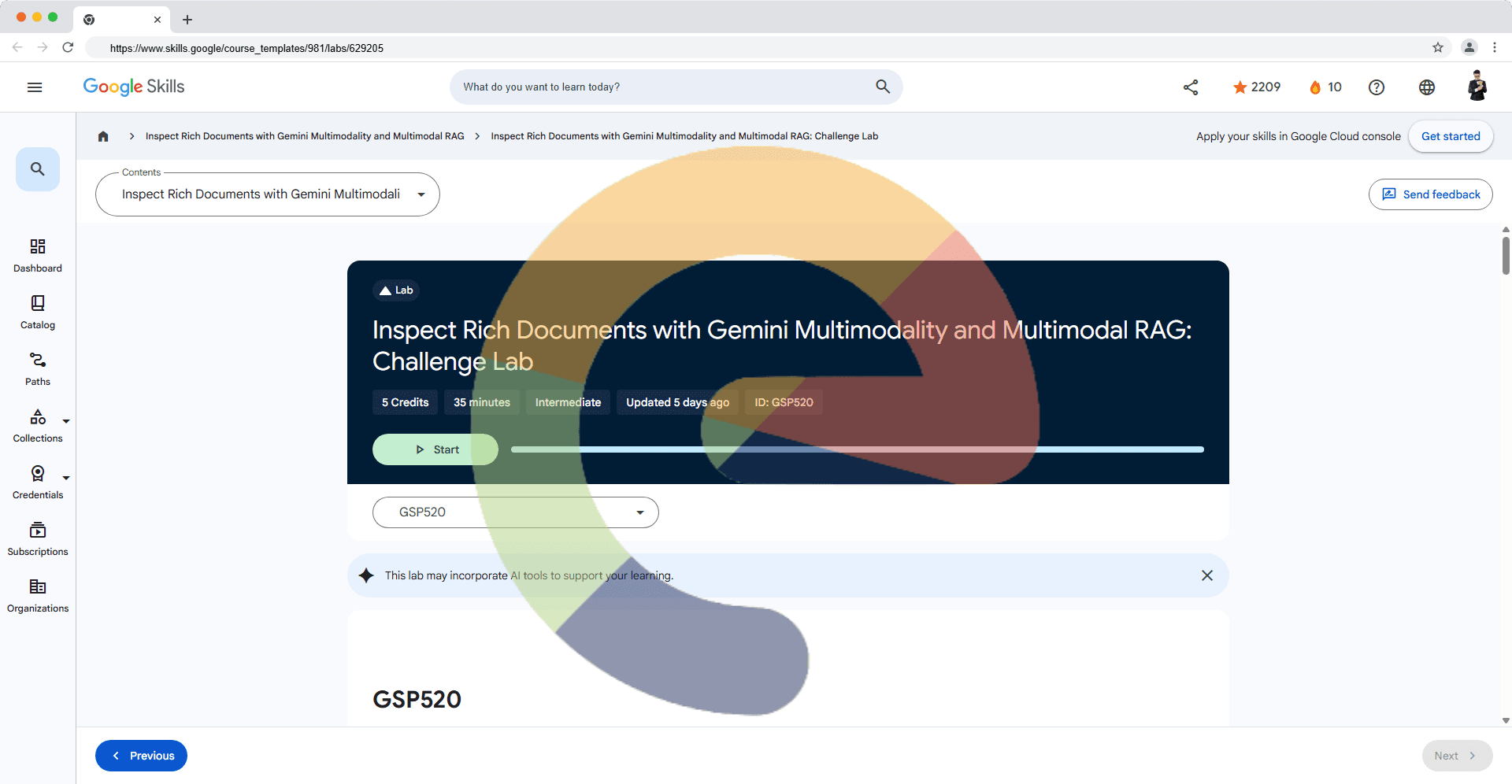Open the browser three-dot menu
The height and width of the screenshot is (784, 1512).
1495,47
